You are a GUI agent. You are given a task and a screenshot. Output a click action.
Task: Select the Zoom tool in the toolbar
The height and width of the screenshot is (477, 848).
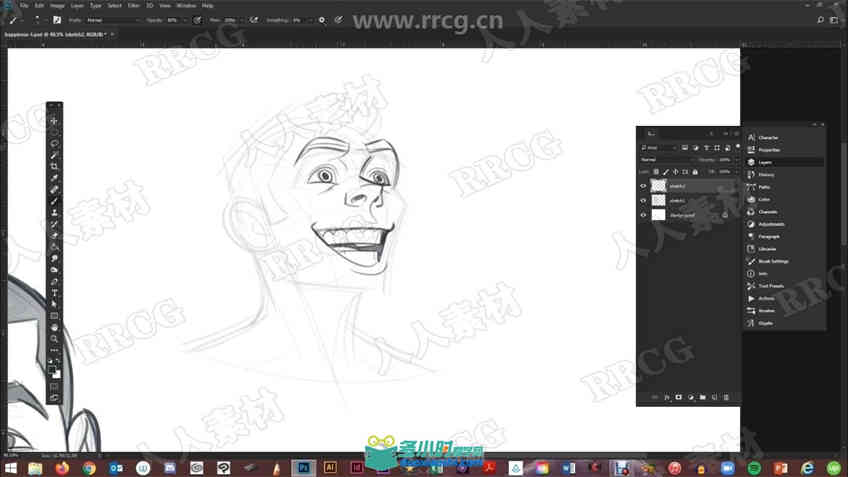(x=54, y=339)
